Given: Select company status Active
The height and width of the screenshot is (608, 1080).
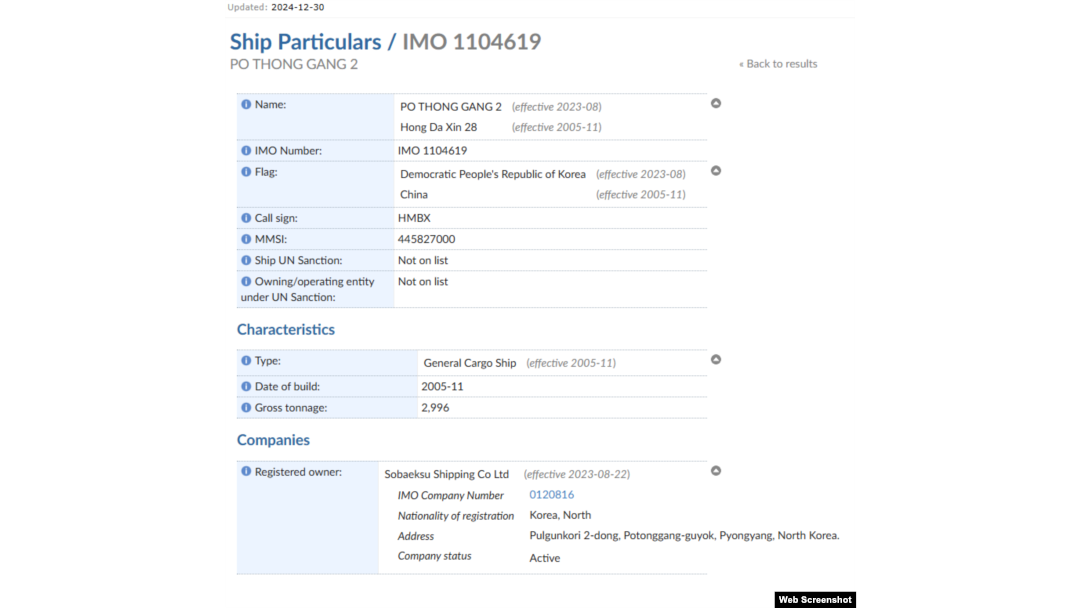Looking at the screenshot, I should pos(545,558).
